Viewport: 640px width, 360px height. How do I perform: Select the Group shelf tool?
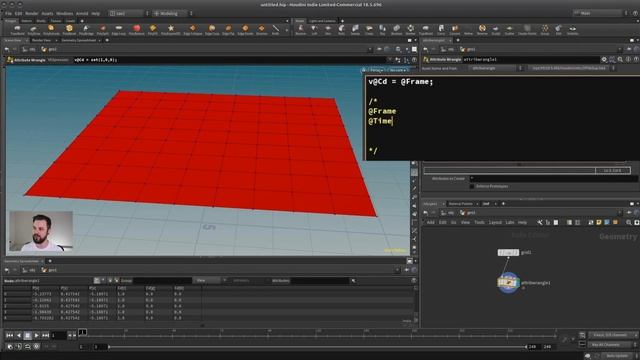coord(545,29)
